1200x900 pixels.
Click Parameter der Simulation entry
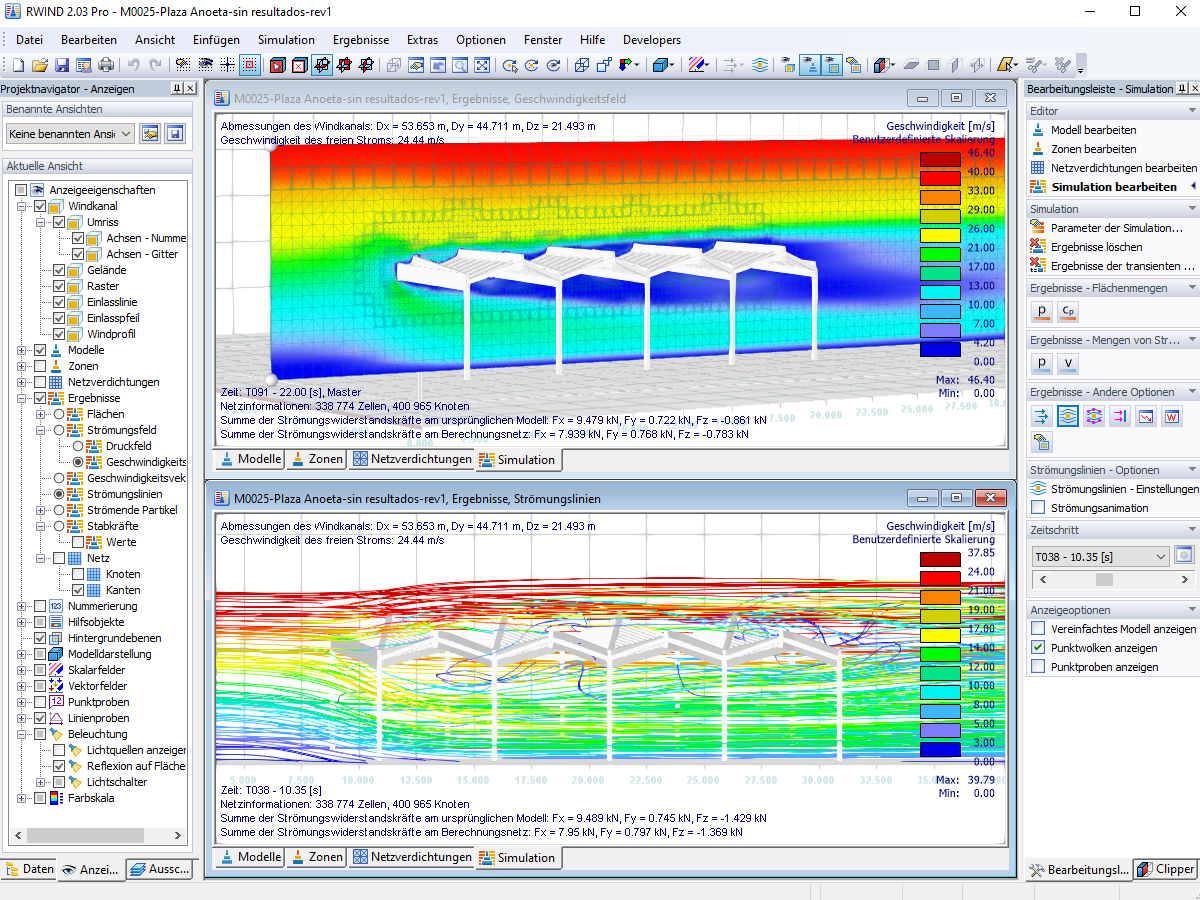pyautogui.click(x=1117, y=228)
